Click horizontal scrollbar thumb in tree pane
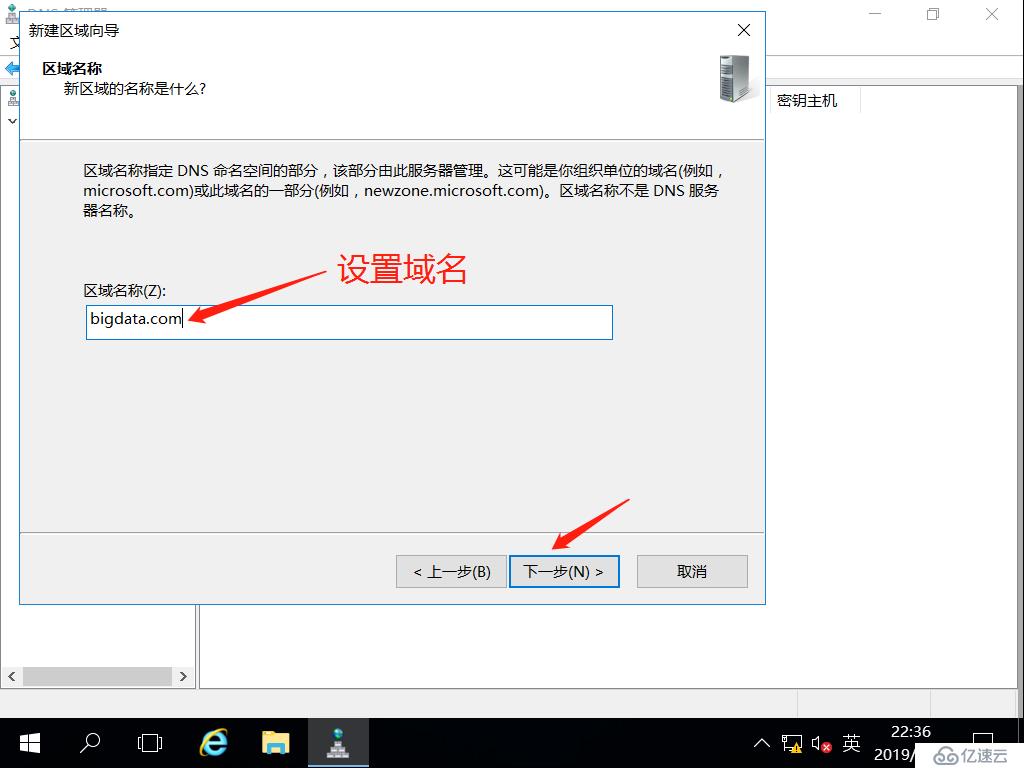The width and height of the screenshot is (1024, 768). click(x=97, y=676)
